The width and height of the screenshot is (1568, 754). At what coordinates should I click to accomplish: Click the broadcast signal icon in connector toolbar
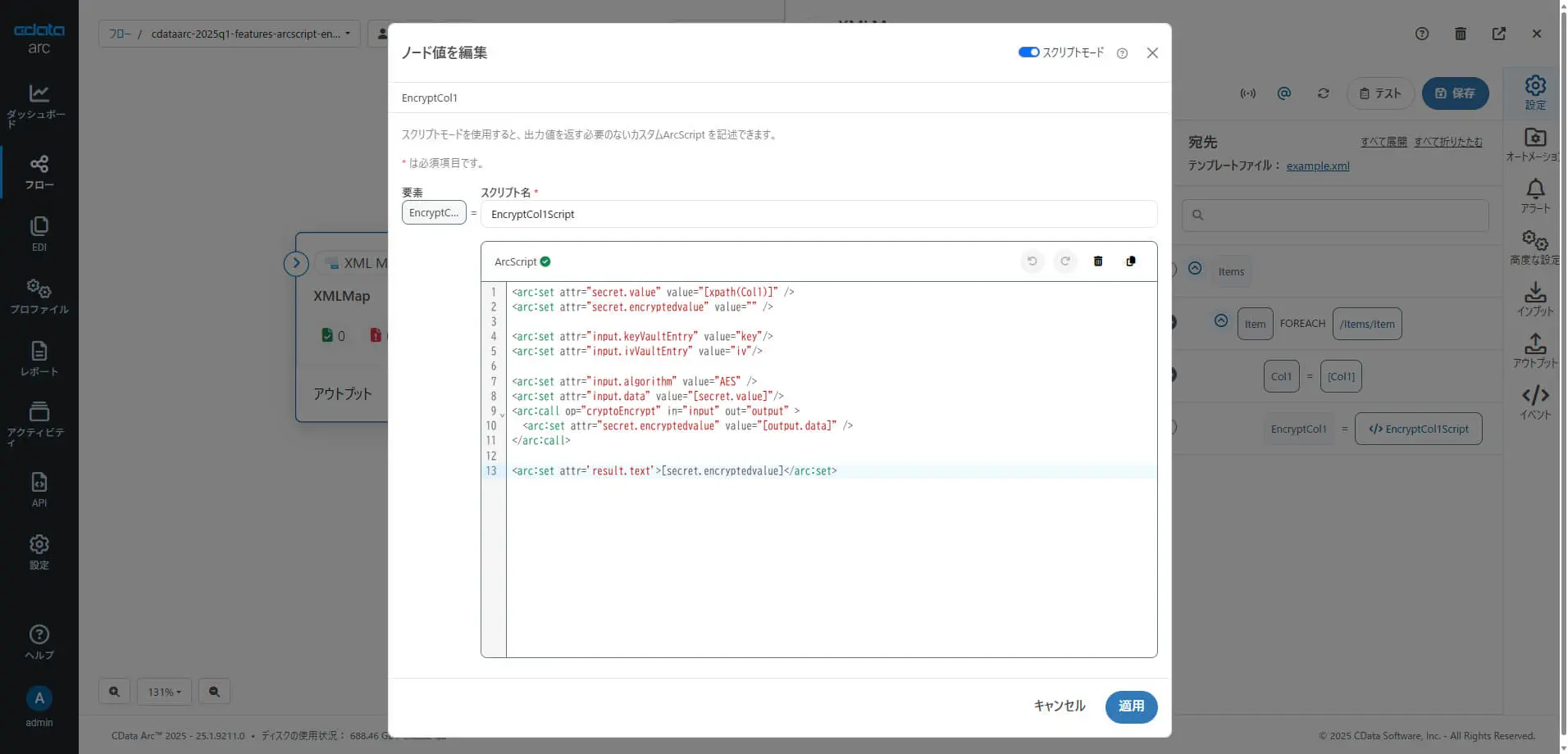(x=1248, y=93)
